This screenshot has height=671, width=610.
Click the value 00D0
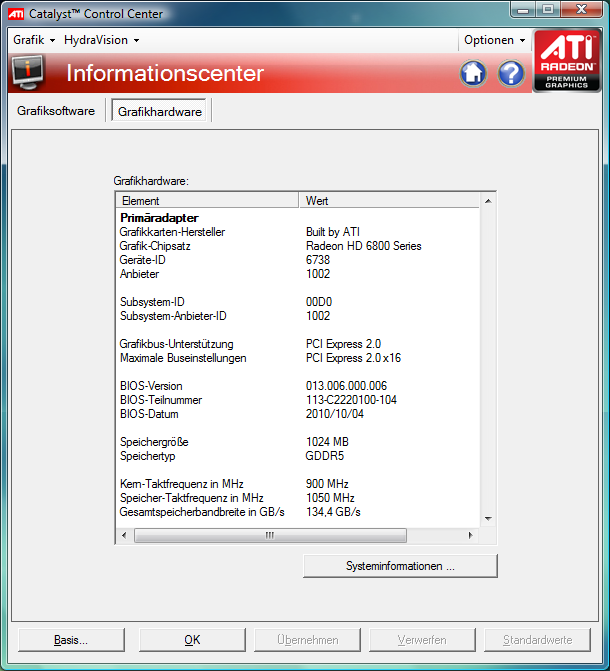click(318, 302)
